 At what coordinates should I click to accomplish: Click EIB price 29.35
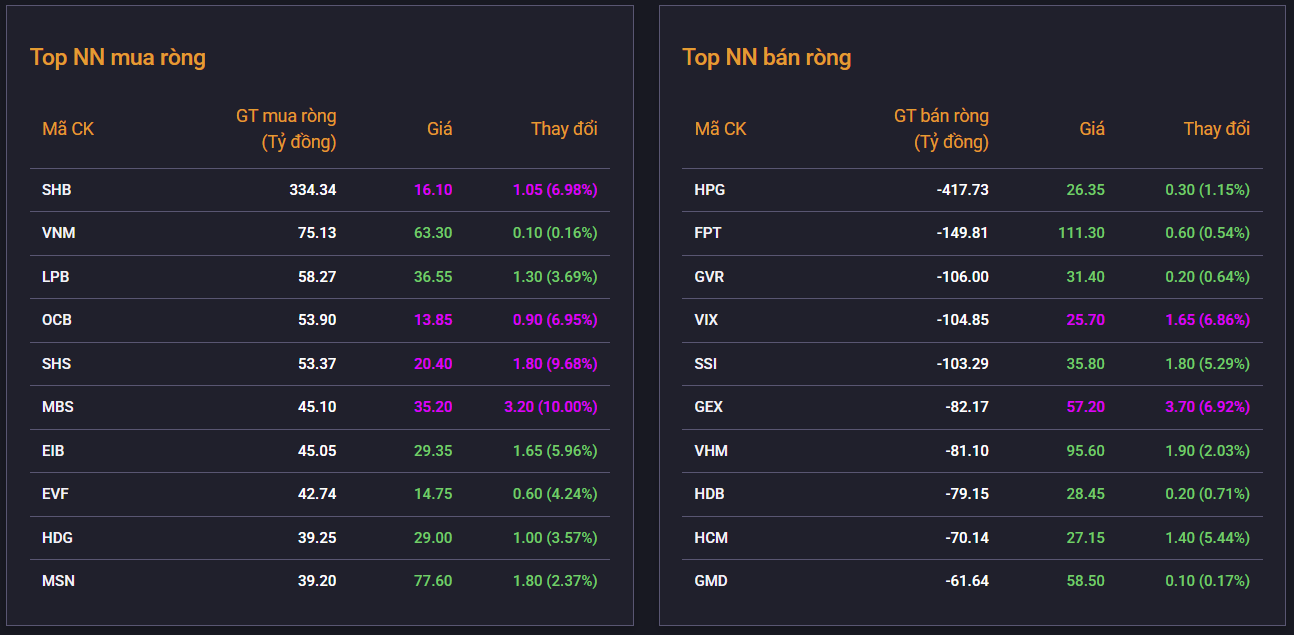tap(433, 450)
